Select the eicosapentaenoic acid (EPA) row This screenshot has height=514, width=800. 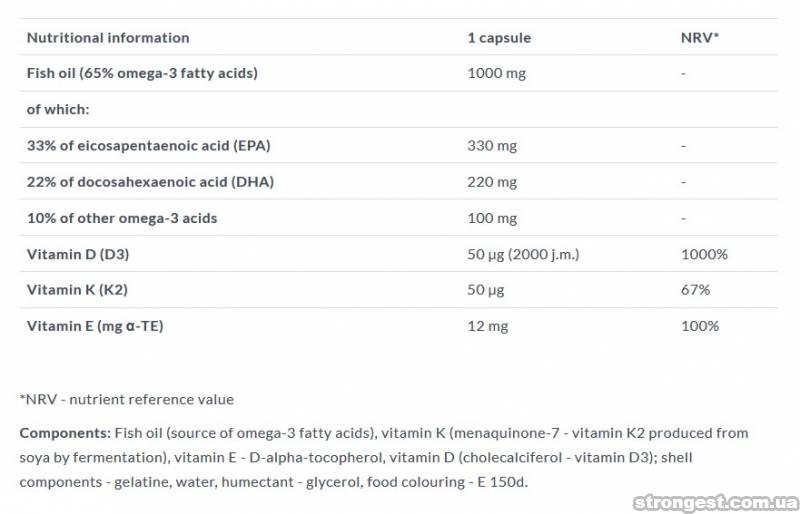148,145
